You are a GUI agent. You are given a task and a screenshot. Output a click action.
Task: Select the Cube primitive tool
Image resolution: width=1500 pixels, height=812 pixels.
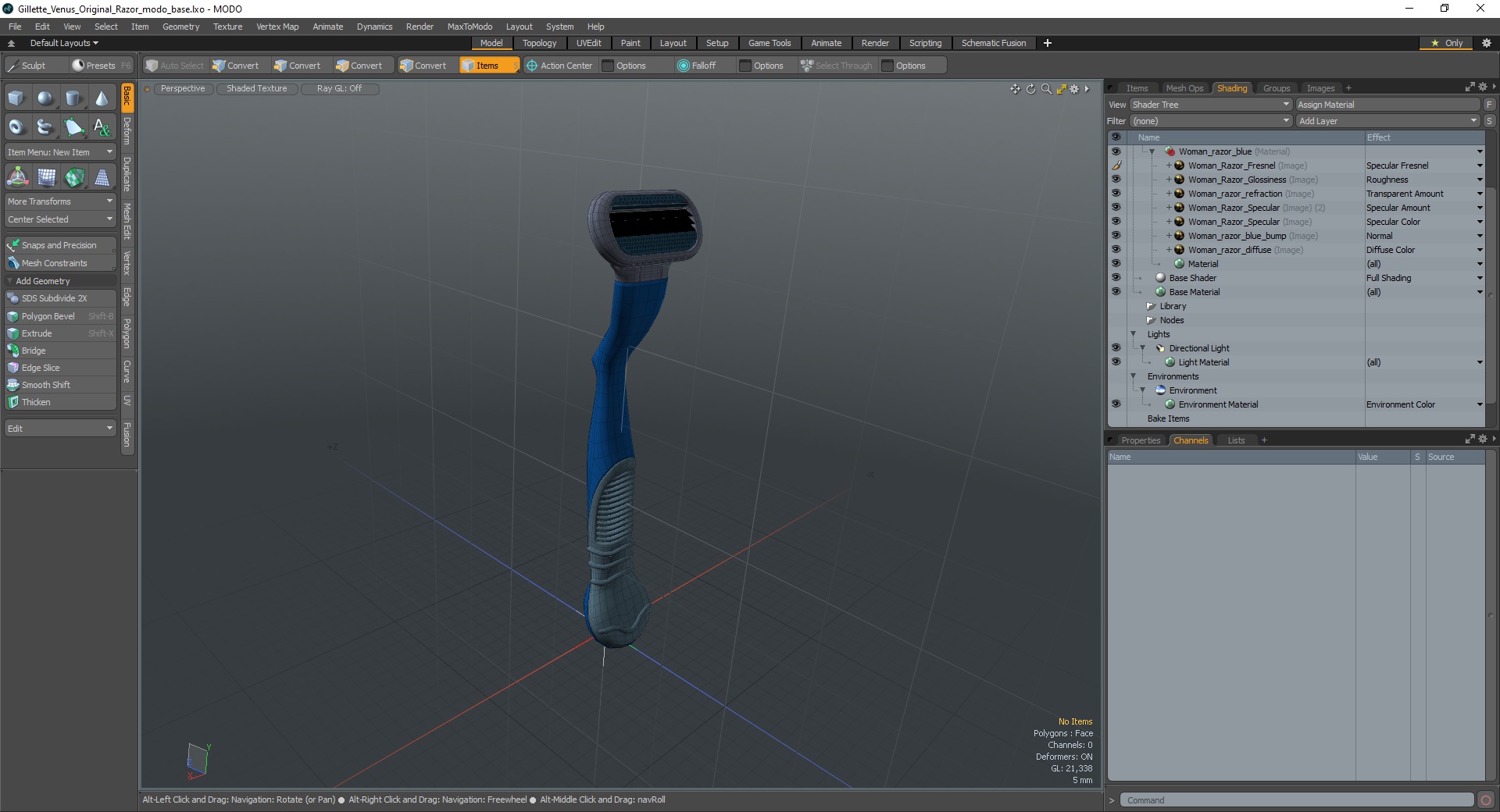coord(17,98)
